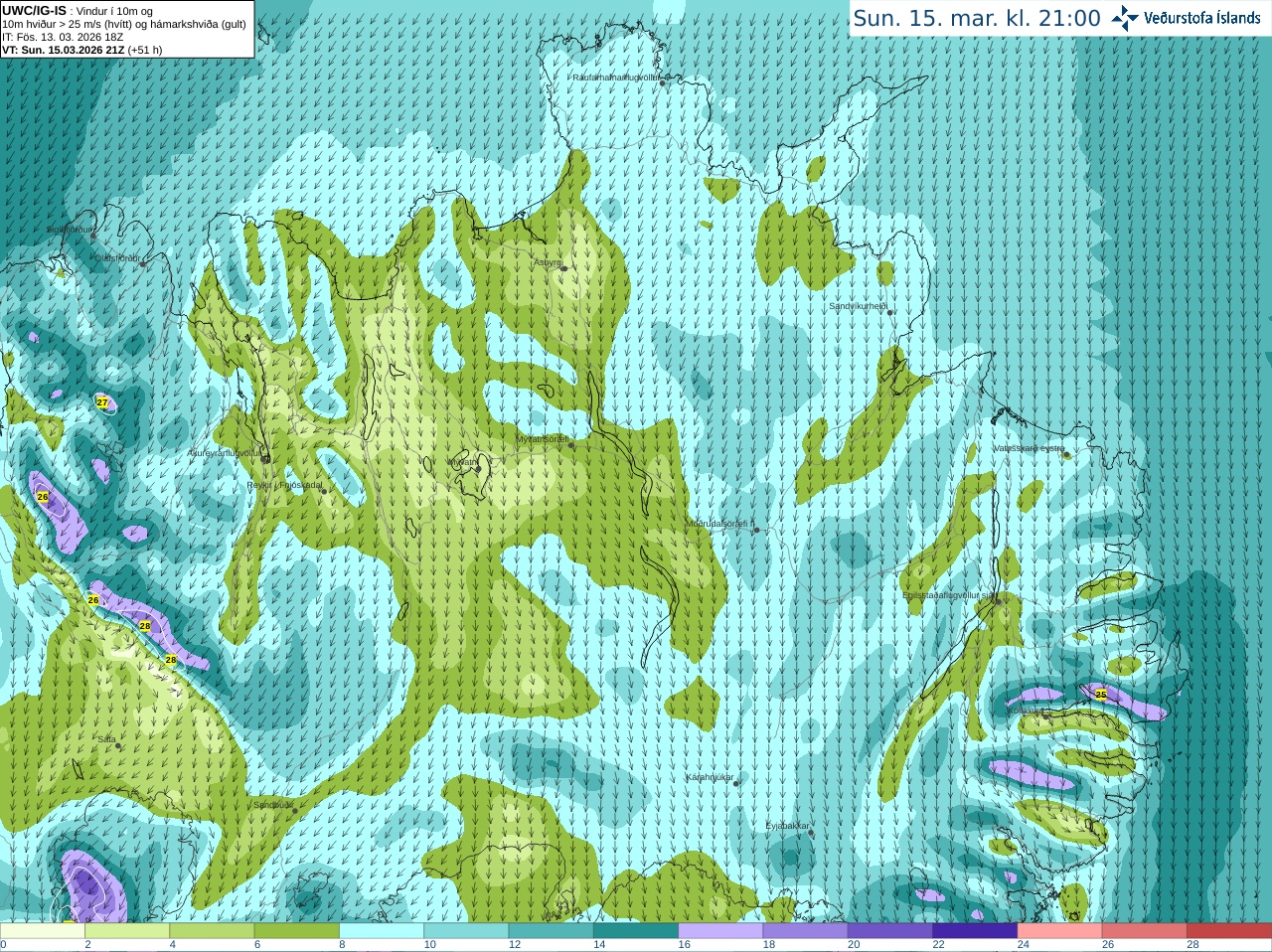1272x952 pixels.
Task: Select the Akureyrarflugvöllur station marker
Action: coord(264,458)
